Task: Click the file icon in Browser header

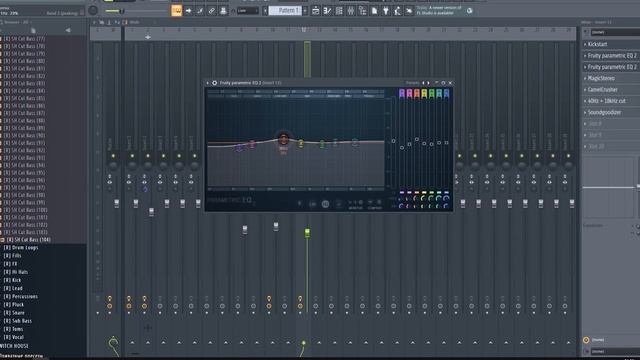Action: 33,30
